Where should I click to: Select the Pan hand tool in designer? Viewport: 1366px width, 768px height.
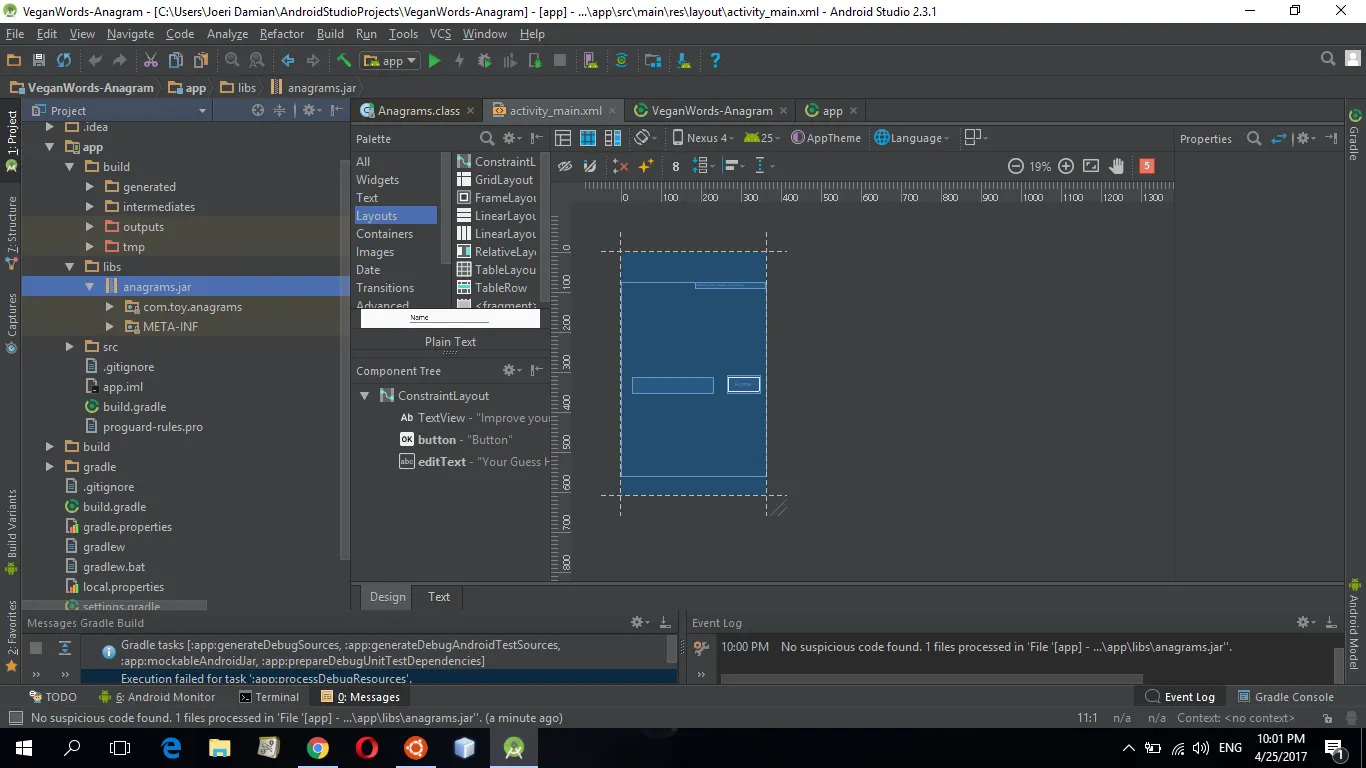coord(1116,166)
